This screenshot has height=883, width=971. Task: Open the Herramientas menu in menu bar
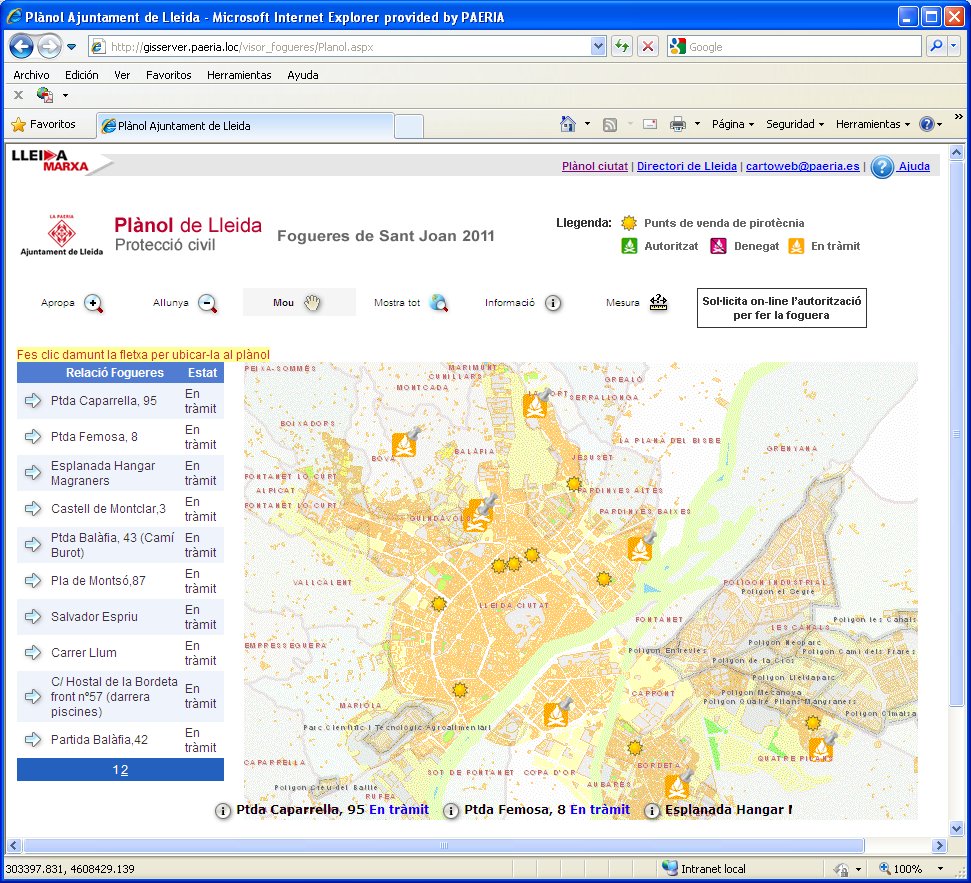(x=239, y=75)
